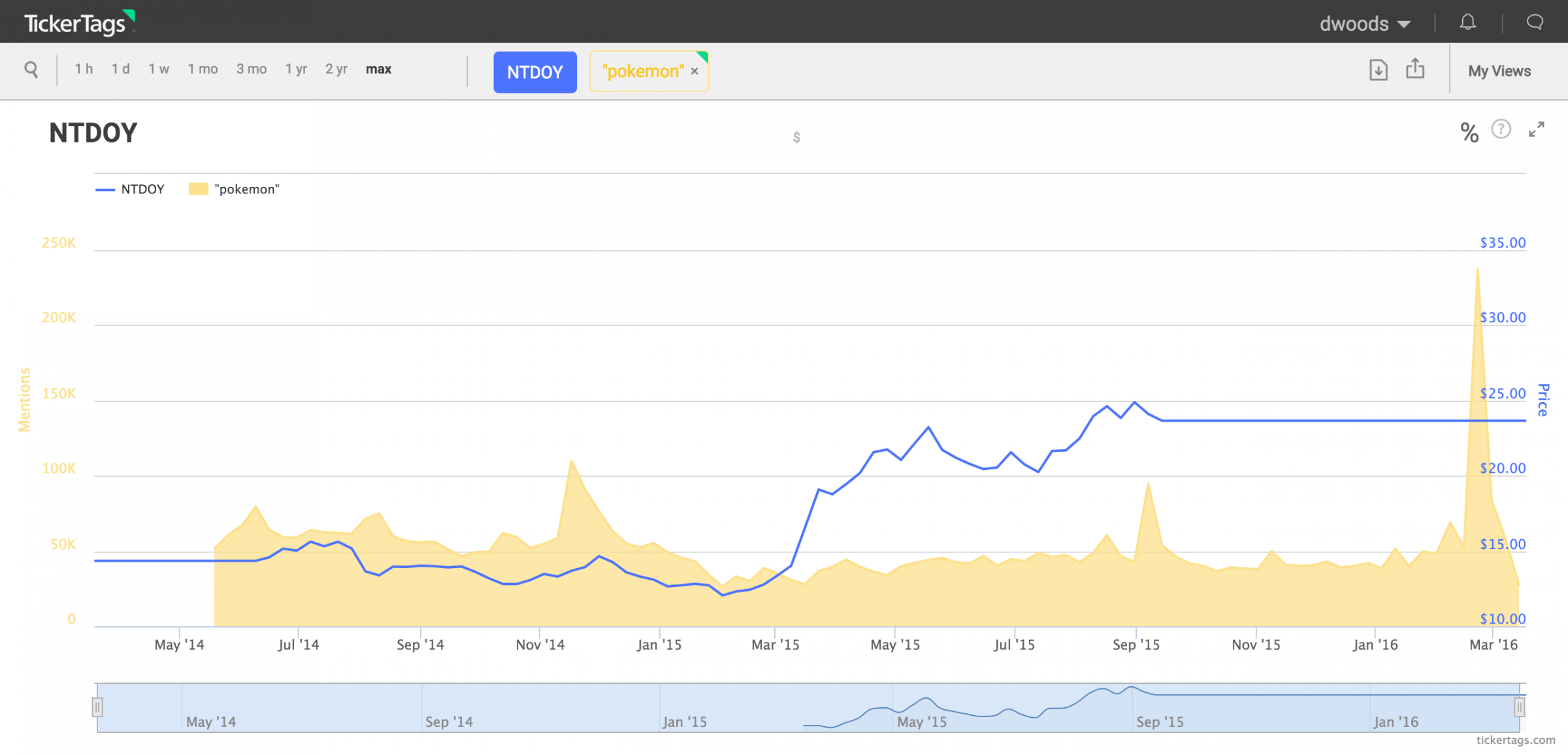Select the 1 h time range

[x=84, y=69]
